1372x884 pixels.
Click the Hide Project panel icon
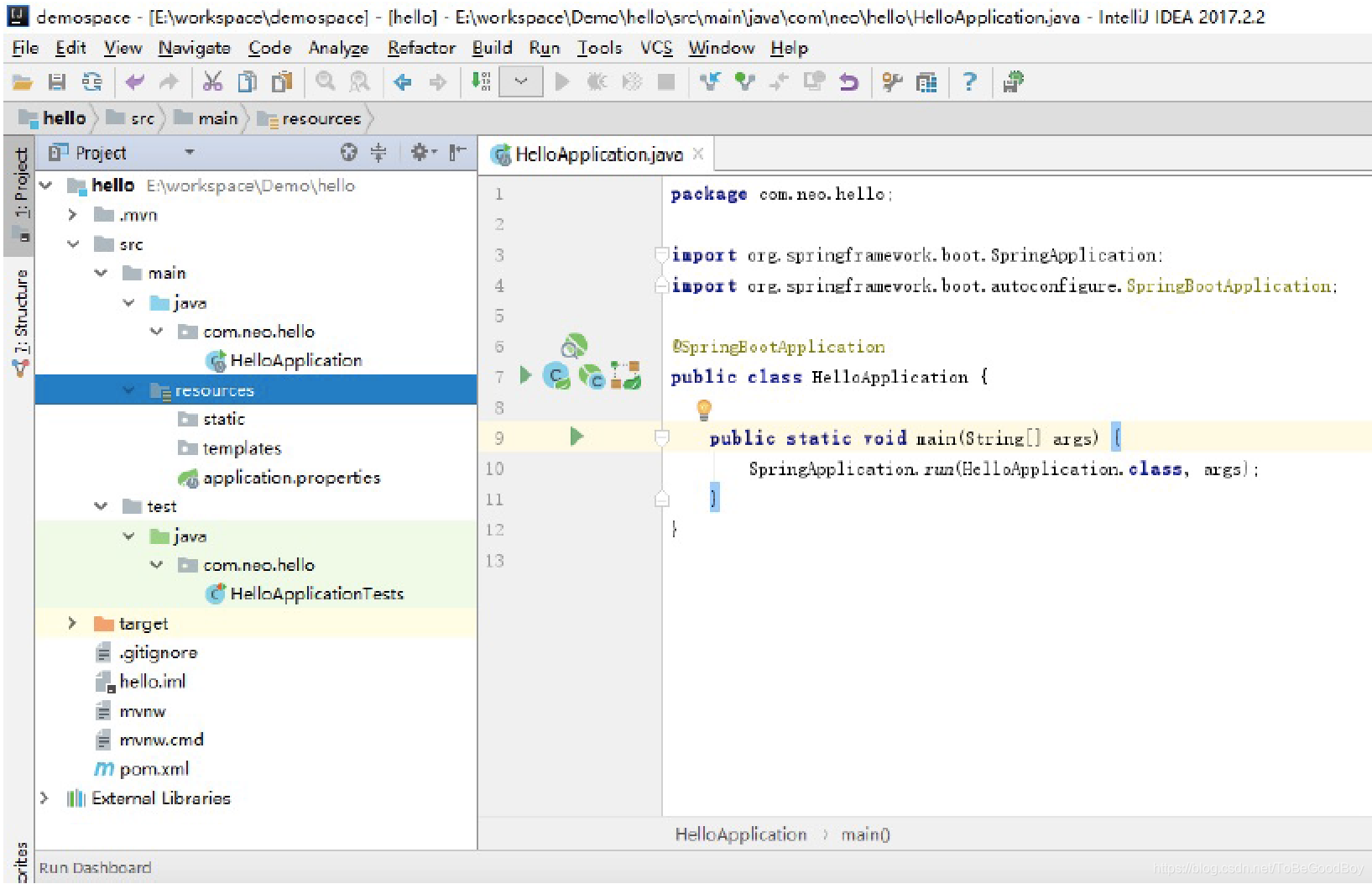457,153
